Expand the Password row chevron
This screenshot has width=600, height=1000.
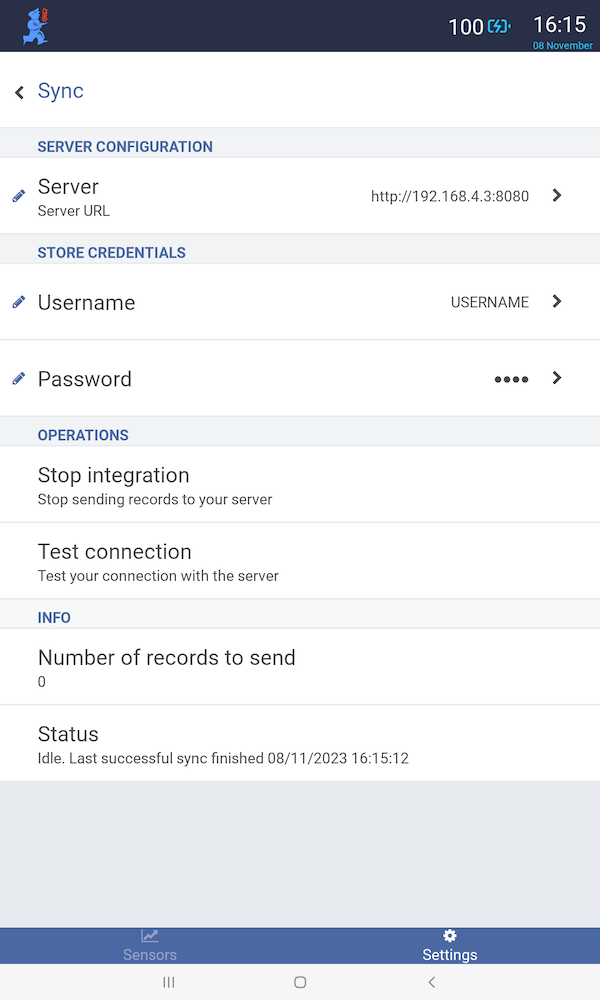click(557, 378)
